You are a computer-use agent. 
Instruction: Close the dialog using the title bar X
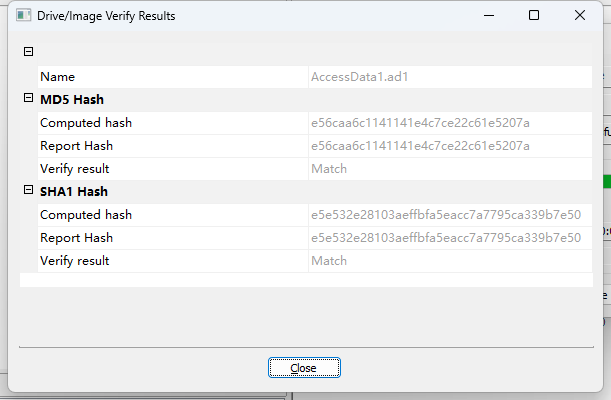pos(580,16)
